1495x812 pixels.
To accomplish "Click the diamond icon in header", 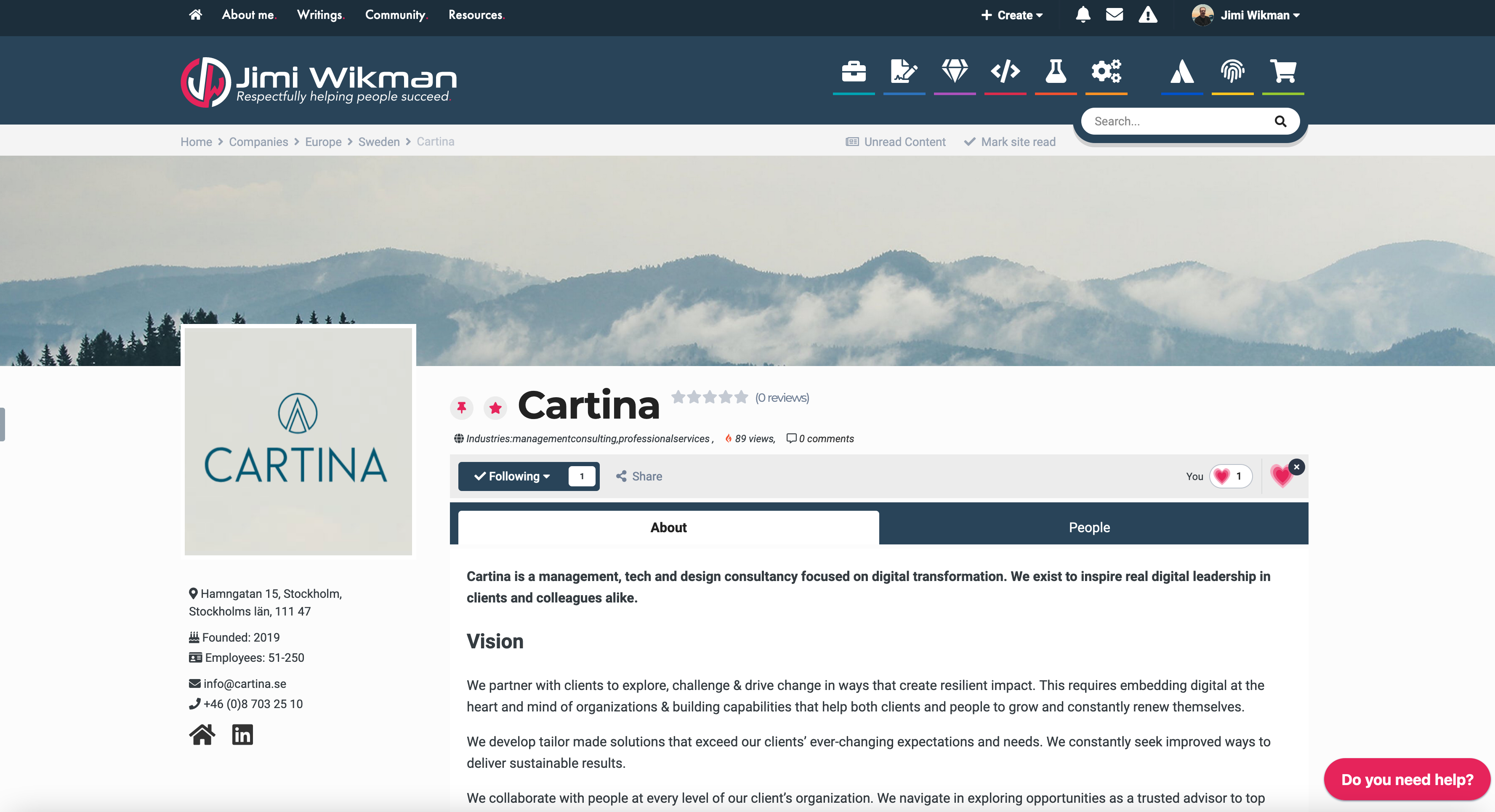I will [x=955, y=72].
